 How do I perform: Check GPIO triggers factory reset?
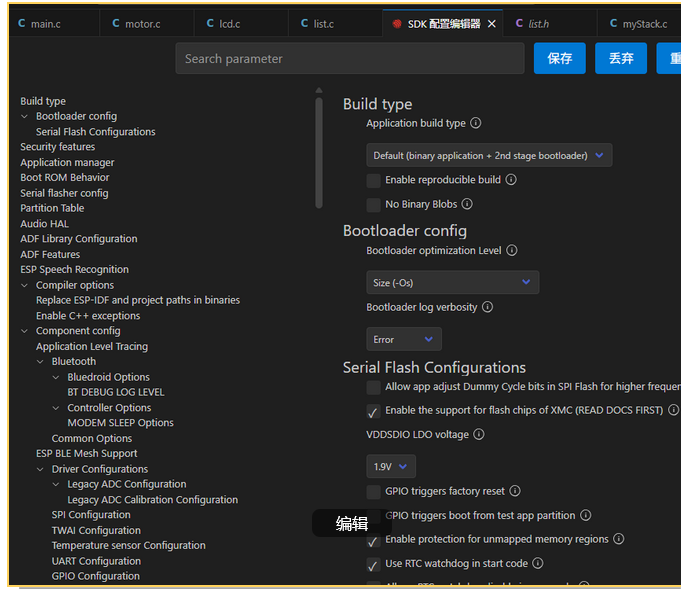374,492
